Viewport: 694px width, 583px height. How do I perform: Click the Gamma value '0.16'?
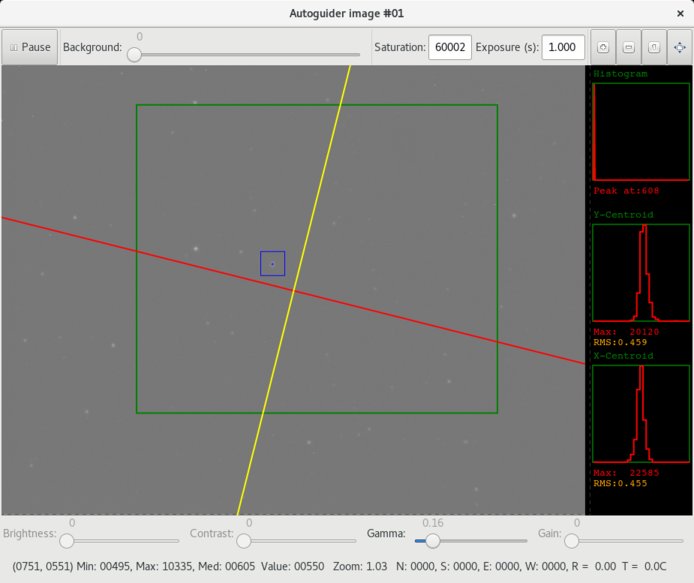(x=432, y=523)
